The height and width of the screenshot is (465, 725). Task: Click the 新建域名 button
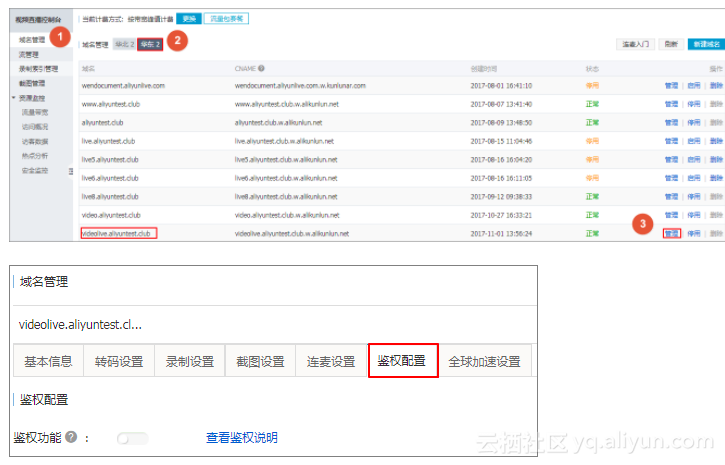pos(707,44)
